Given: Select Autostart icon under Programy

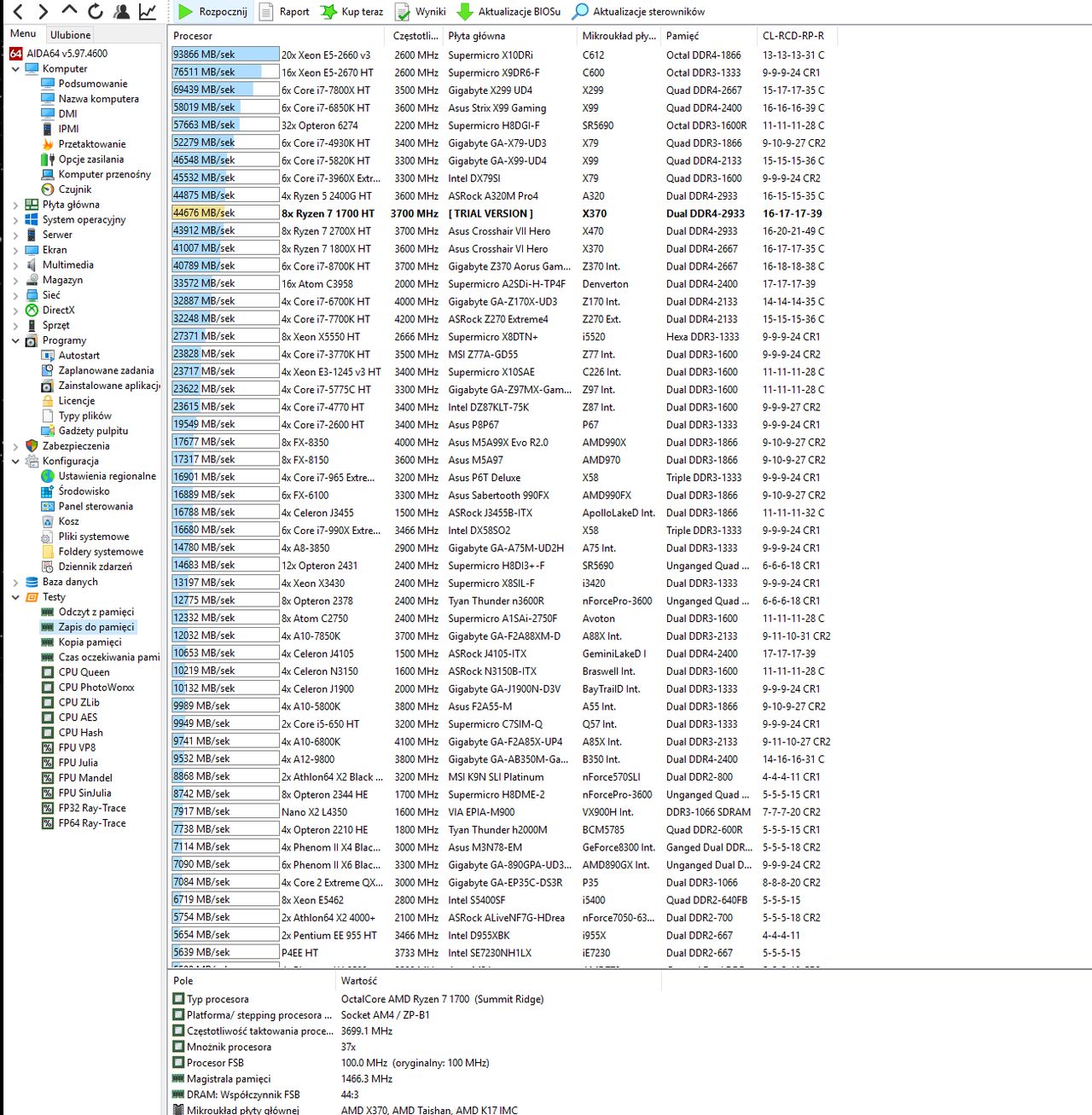Looking at the screenshot, I should pyautogui.click(x=48, y=356).
